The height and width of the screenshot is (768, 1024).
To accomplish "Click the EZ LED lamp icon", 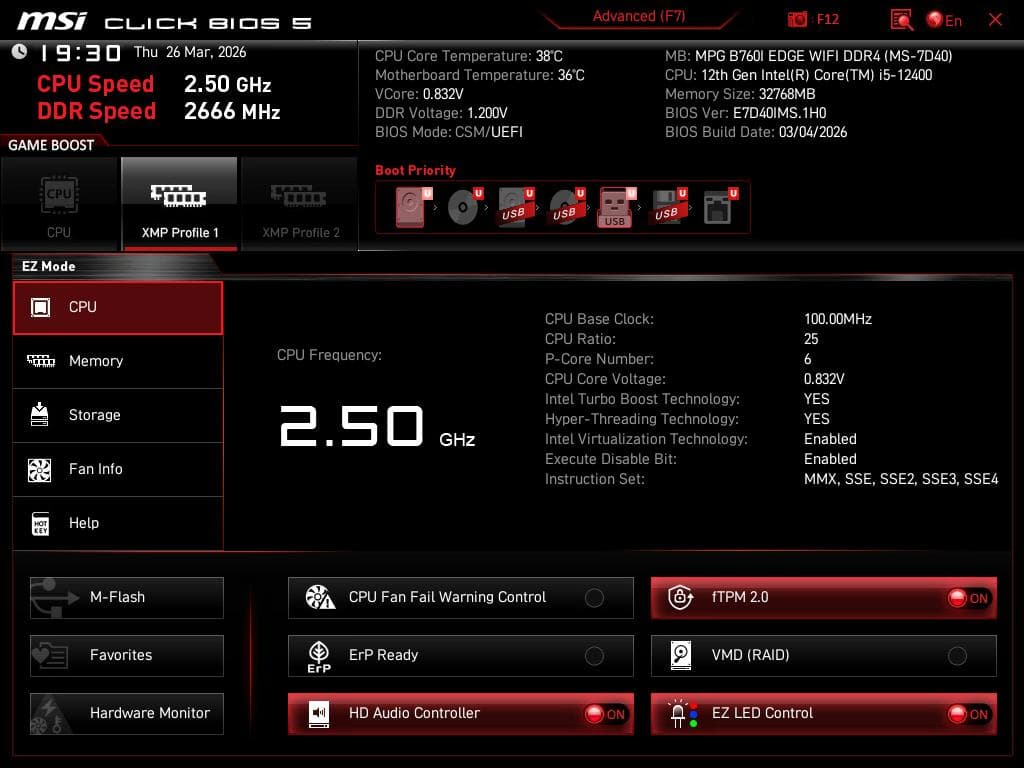I will [682, 714].
